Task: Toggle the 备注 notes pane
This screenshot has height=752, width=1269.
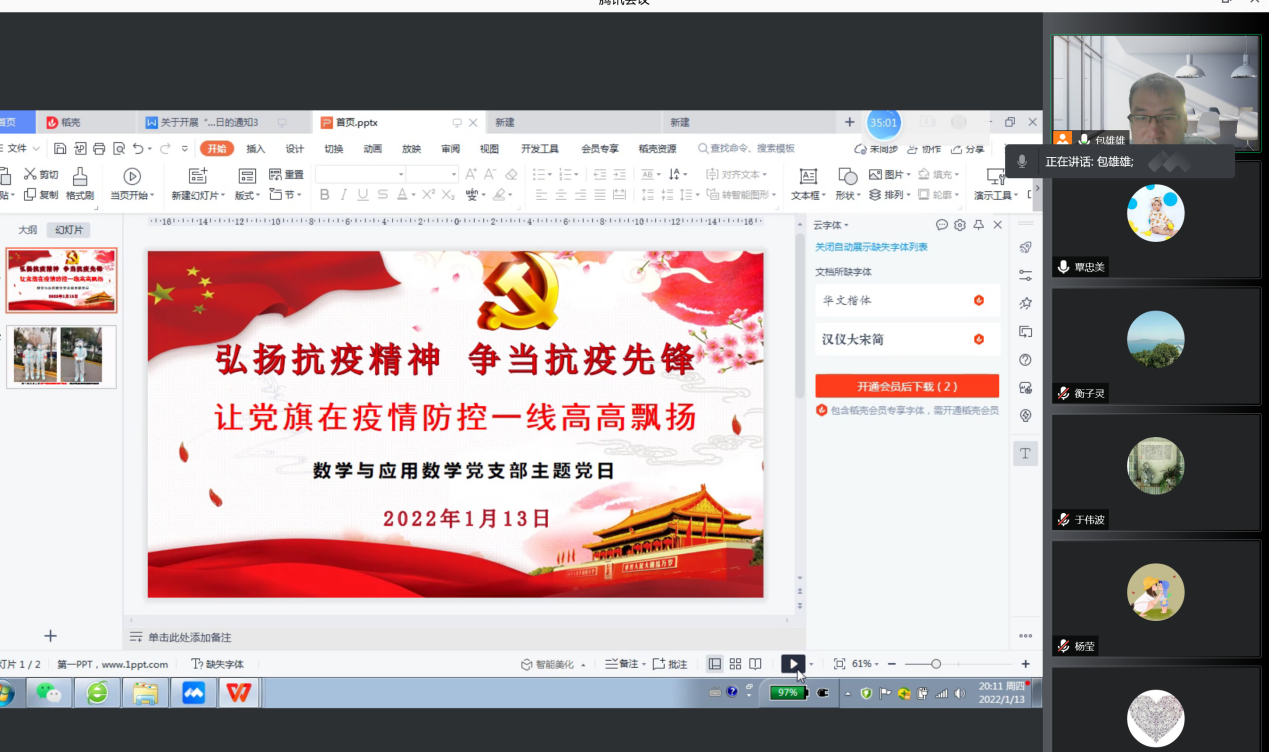Action: (622, 664)
